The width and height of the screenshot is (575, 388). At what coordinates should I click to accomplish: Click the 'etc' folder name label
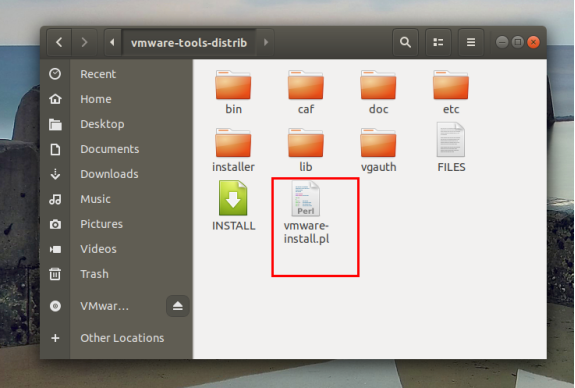[451, 109]
